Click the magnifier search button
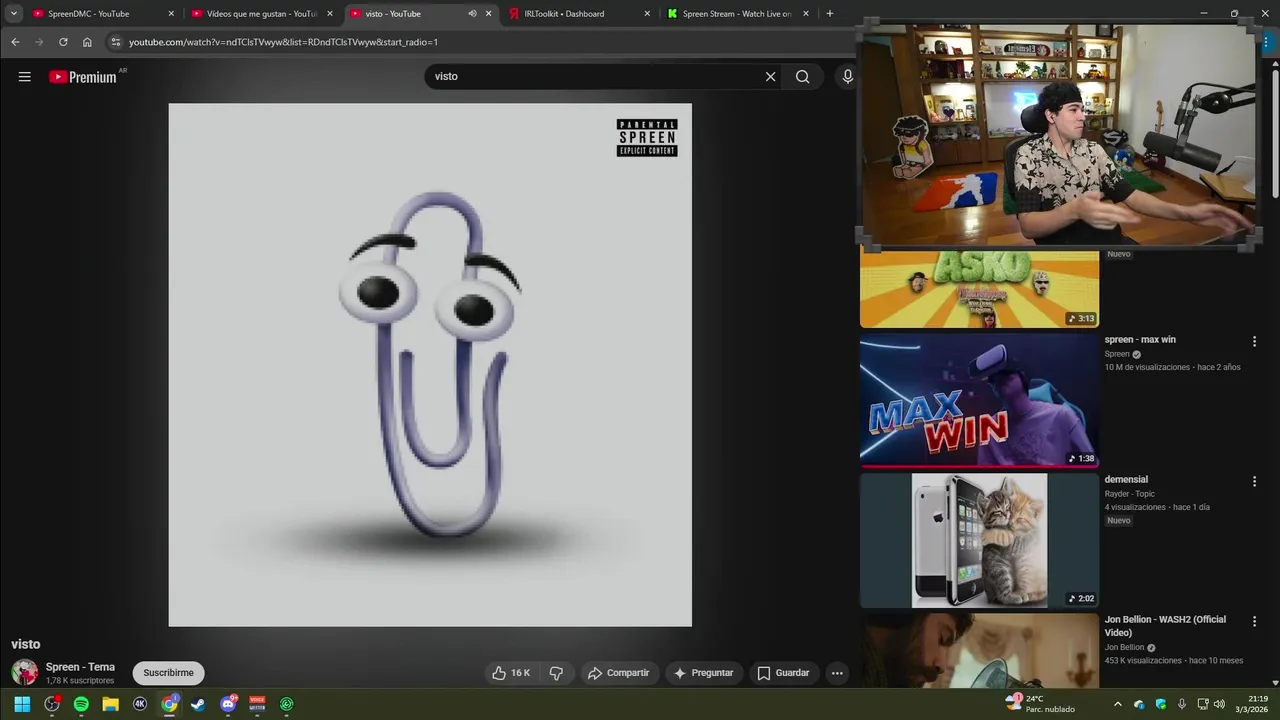Screen dimensions: 1280x720 point(802,77)
